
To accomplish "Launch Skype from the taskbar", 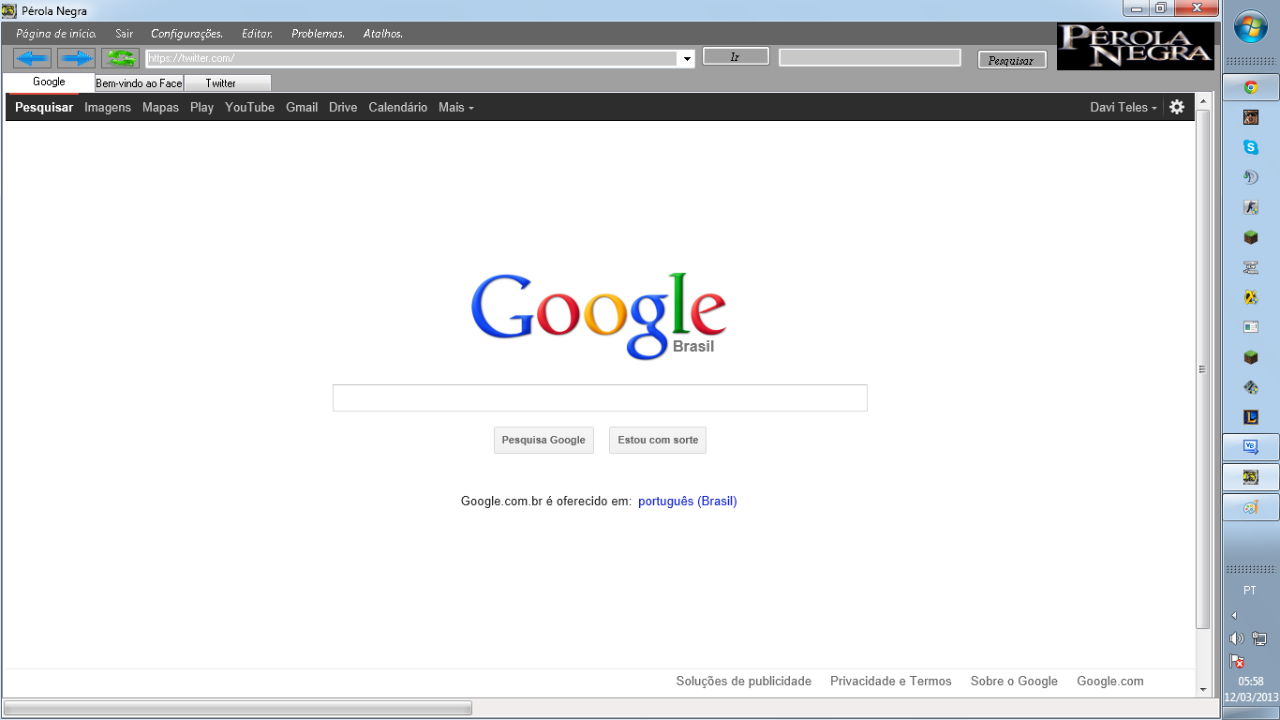I will point(1250,148).
